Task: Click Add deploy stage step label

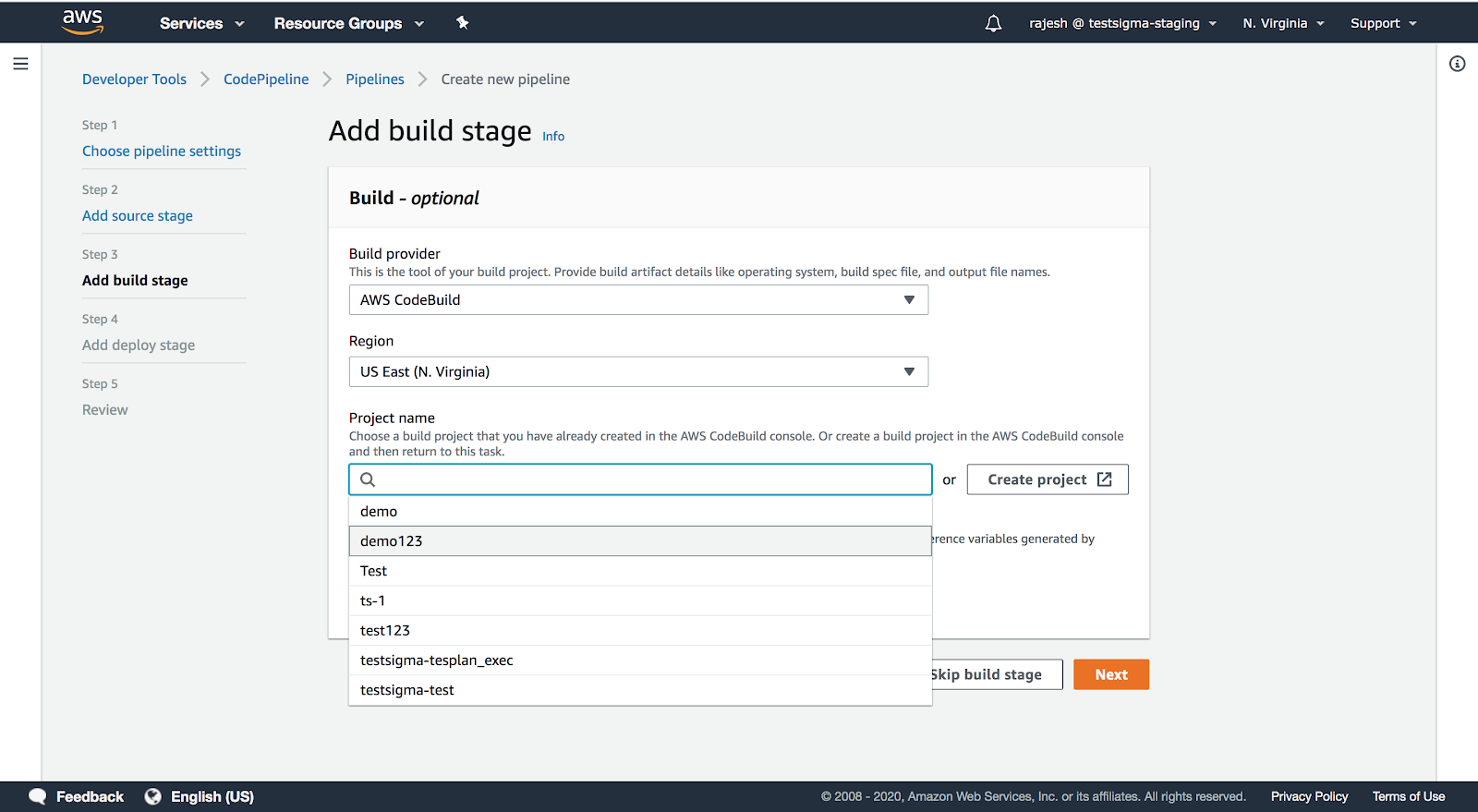Action: (139, 345)
